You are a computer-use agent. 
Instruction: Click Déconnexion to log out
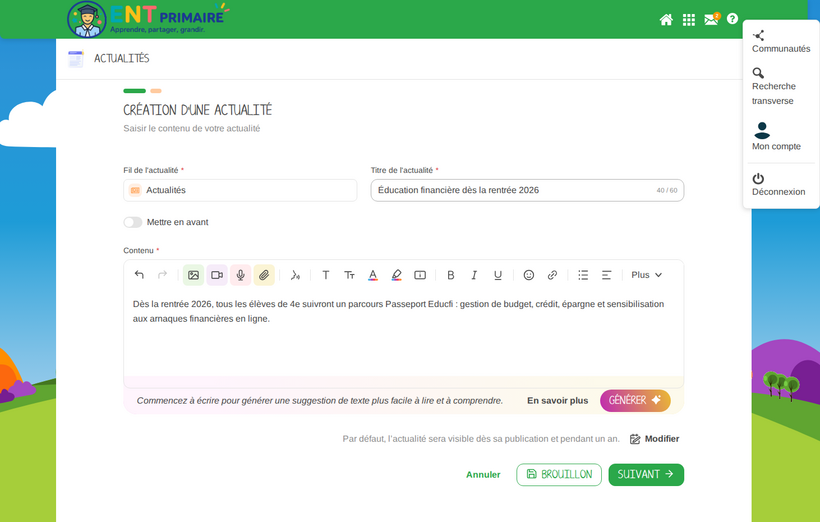point(778,185)
